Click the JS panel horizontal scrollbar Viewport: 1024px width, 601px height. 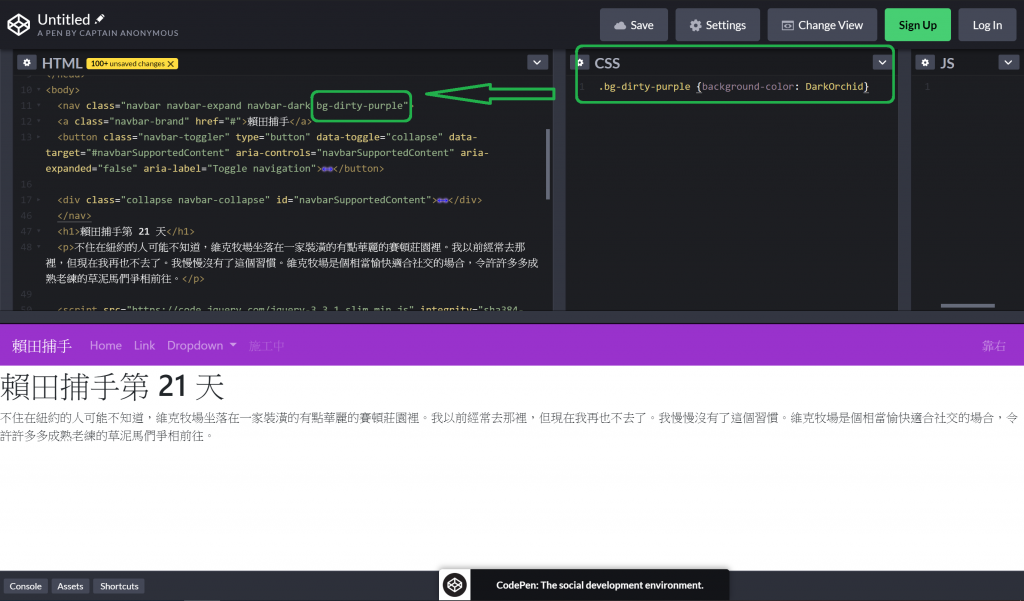click(967, 306)
